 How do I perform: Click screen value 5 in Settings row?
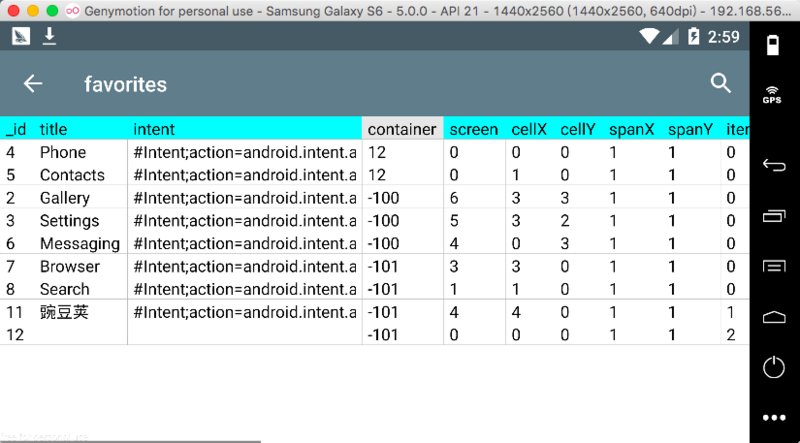tap(454, 221)
